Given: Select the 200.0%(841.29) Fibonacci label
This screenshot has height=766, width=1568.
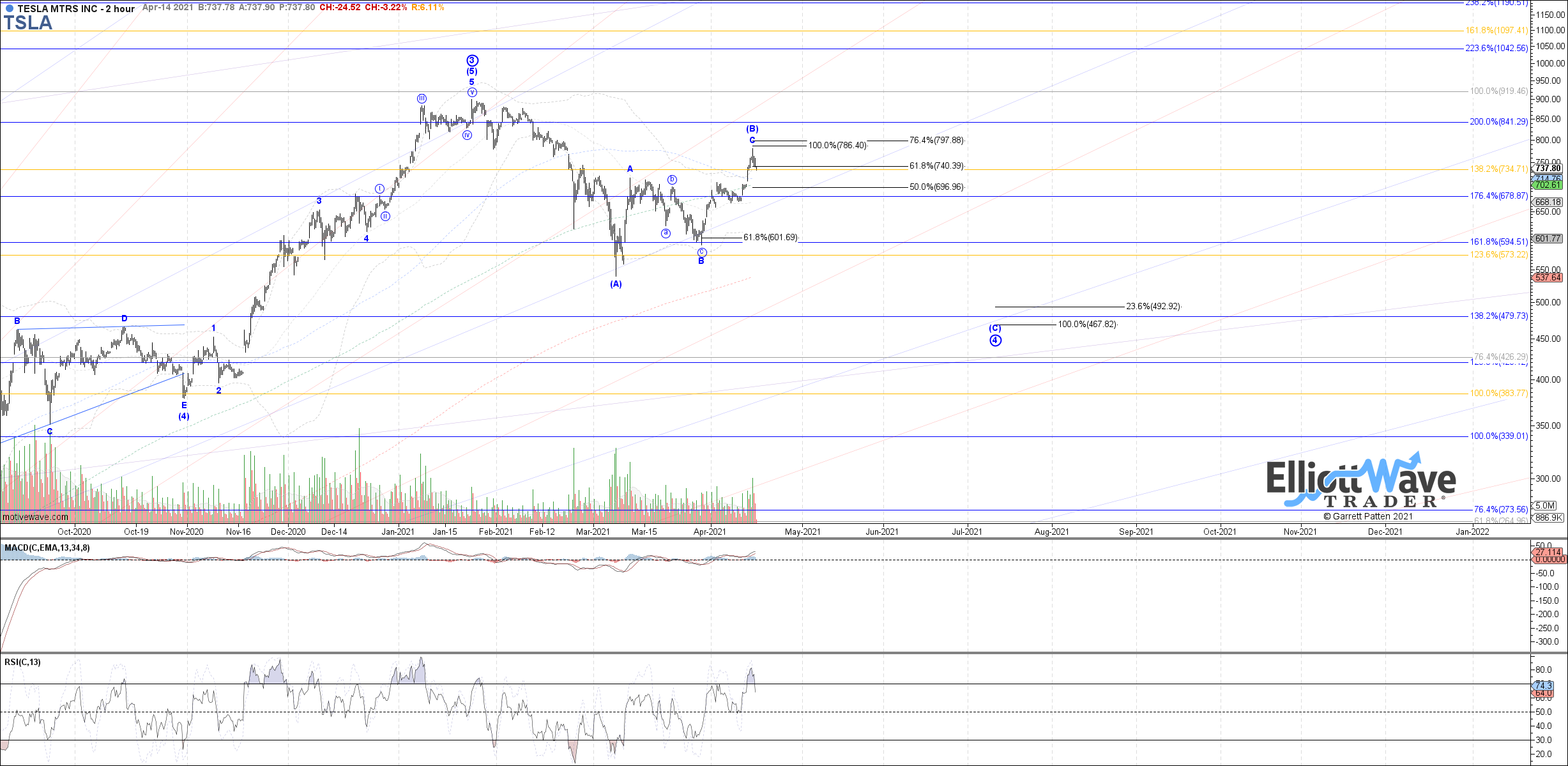Looking at the screenshot, I should tap(1499, 121).
